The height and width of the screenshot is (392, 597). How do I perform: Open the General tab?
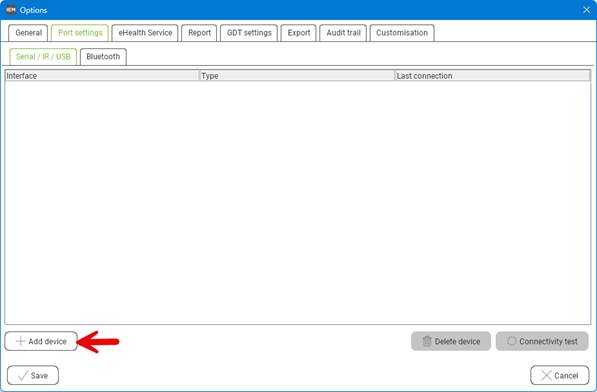coord(28,33)
